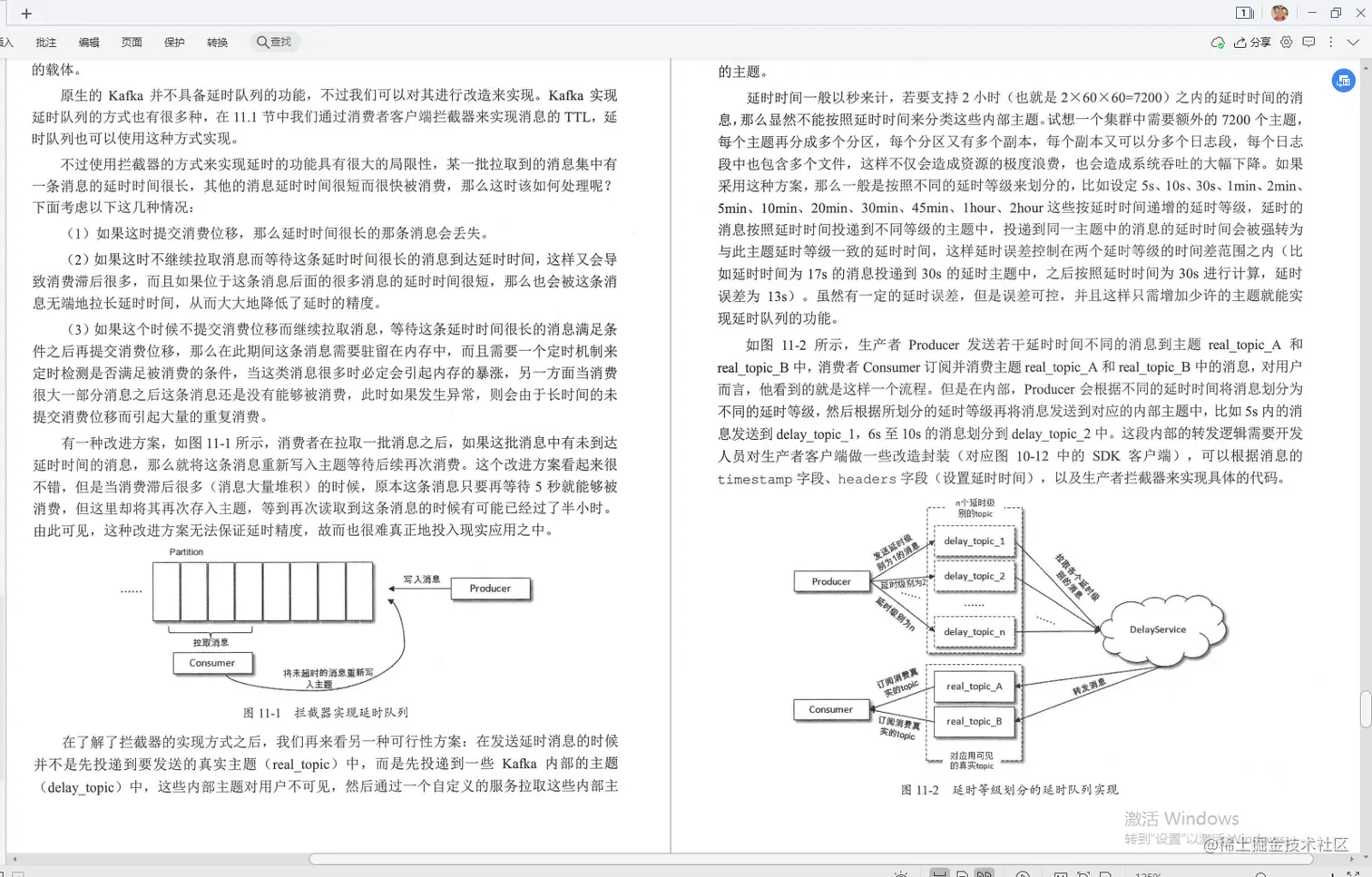Toggle fullscreen view from status bar
1372x877 pixels.
point(1352,873)
